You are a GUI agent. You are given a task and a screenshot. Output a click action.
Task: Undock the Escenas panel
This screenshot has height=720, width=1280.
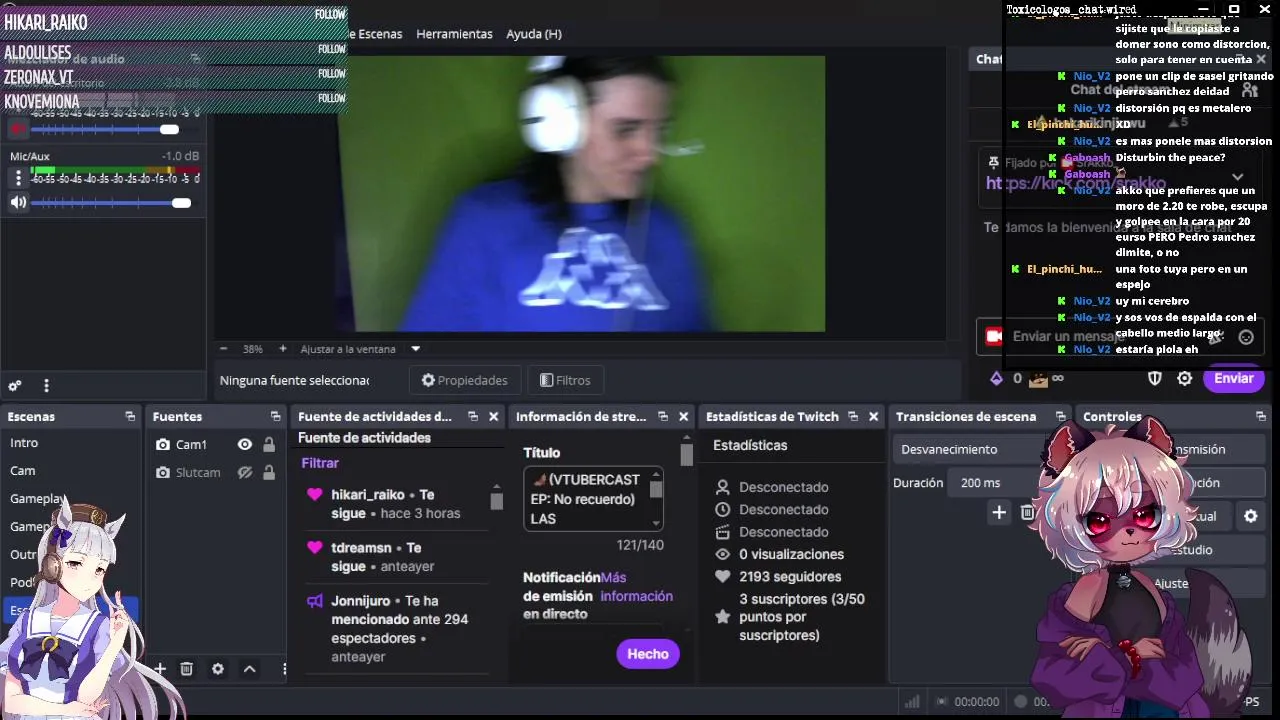click(x=130, y=416)
